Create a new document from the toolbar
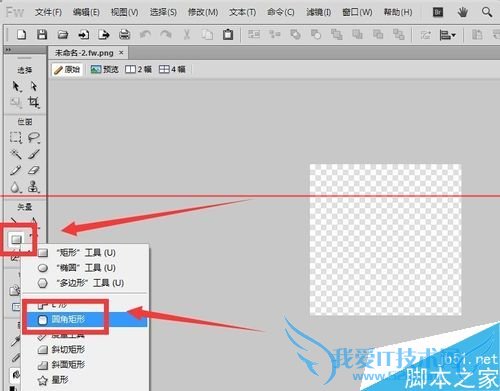This screenshot has width=500, height=391. click(21, 34)
